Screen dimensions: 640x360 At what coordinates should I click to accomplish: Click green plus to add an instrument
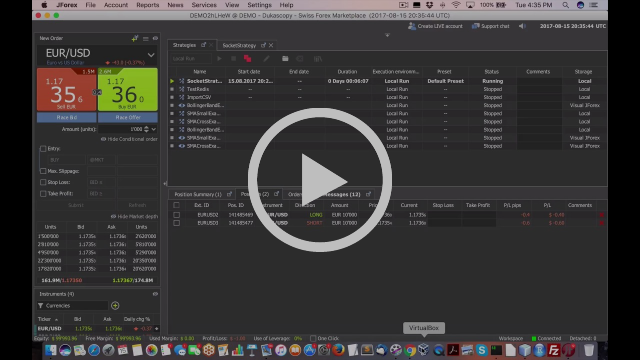115,306
